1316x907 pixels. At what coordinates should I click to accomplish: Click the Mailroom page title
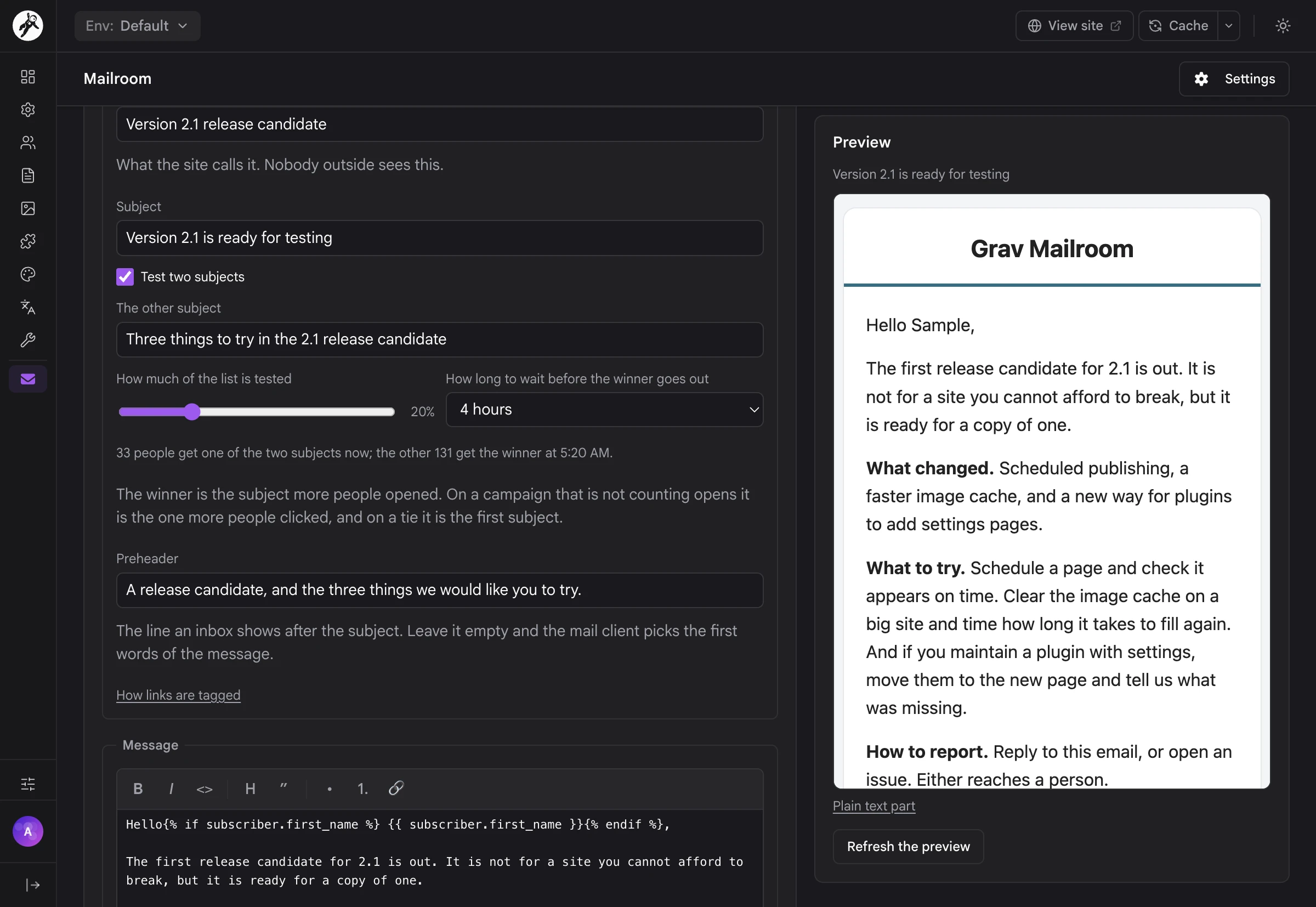tap(118, 79)
